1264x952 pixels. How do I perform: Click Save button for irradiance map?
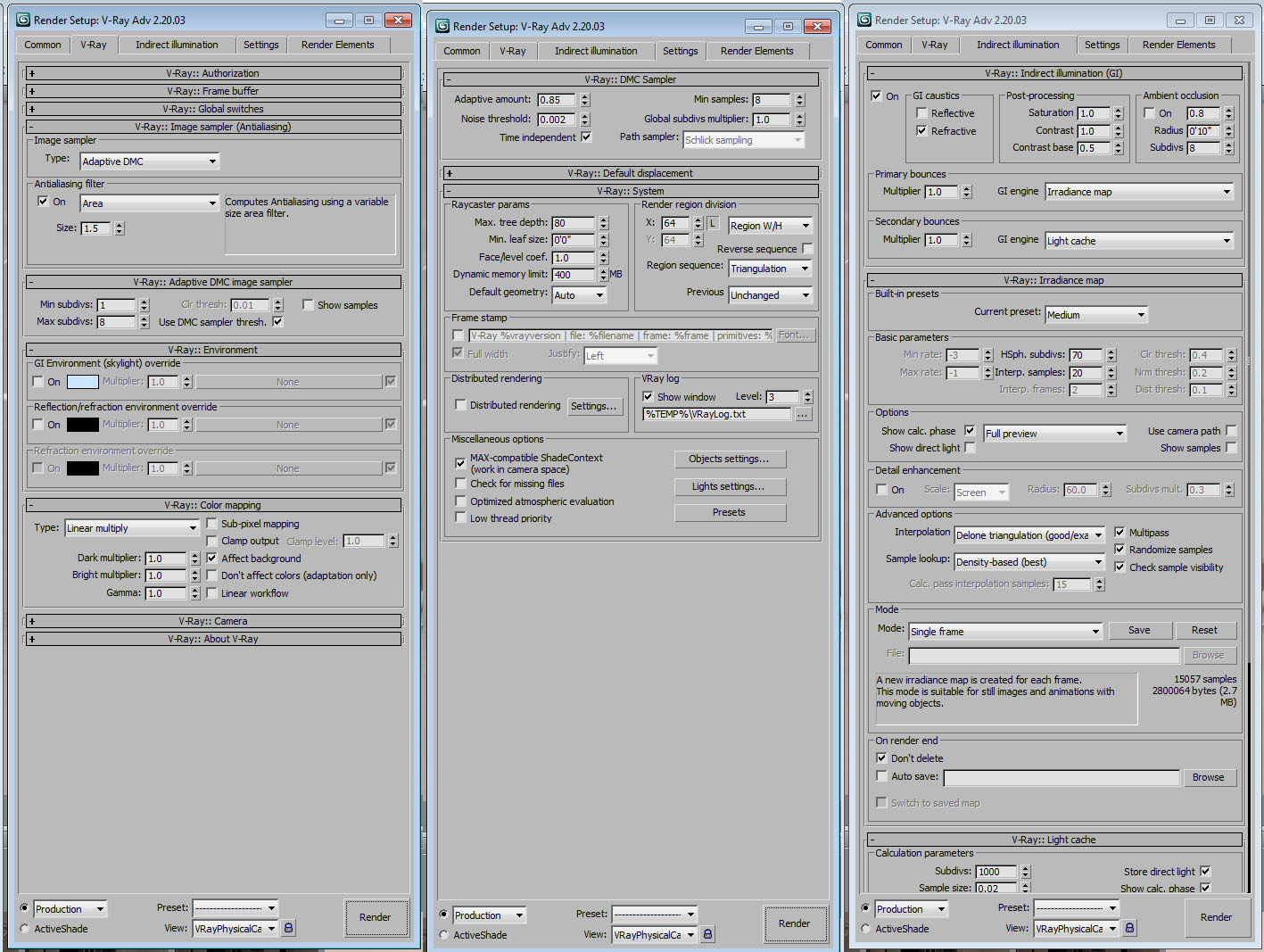pos(1139,630)
